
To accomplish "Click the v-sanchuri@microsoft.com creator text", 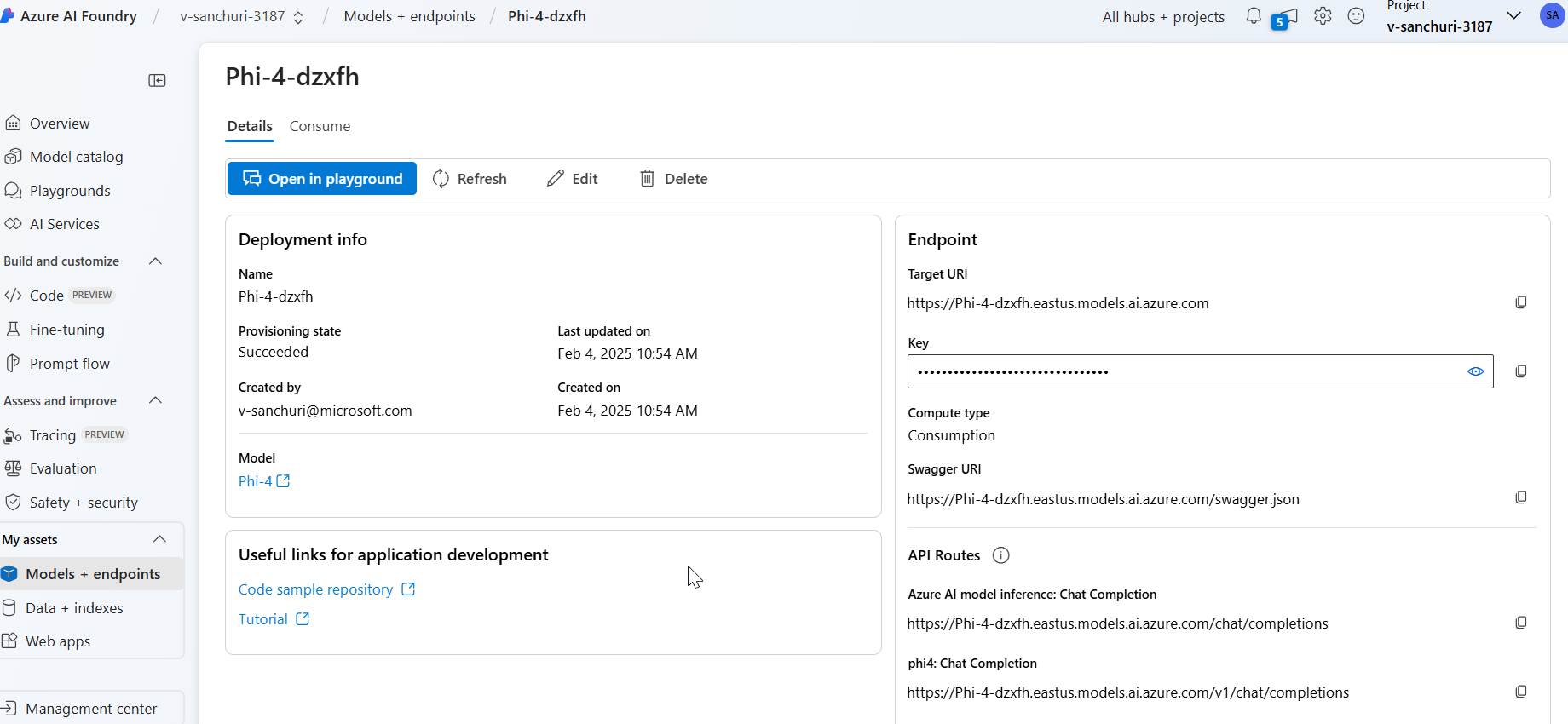I will (x=325, y=411).
